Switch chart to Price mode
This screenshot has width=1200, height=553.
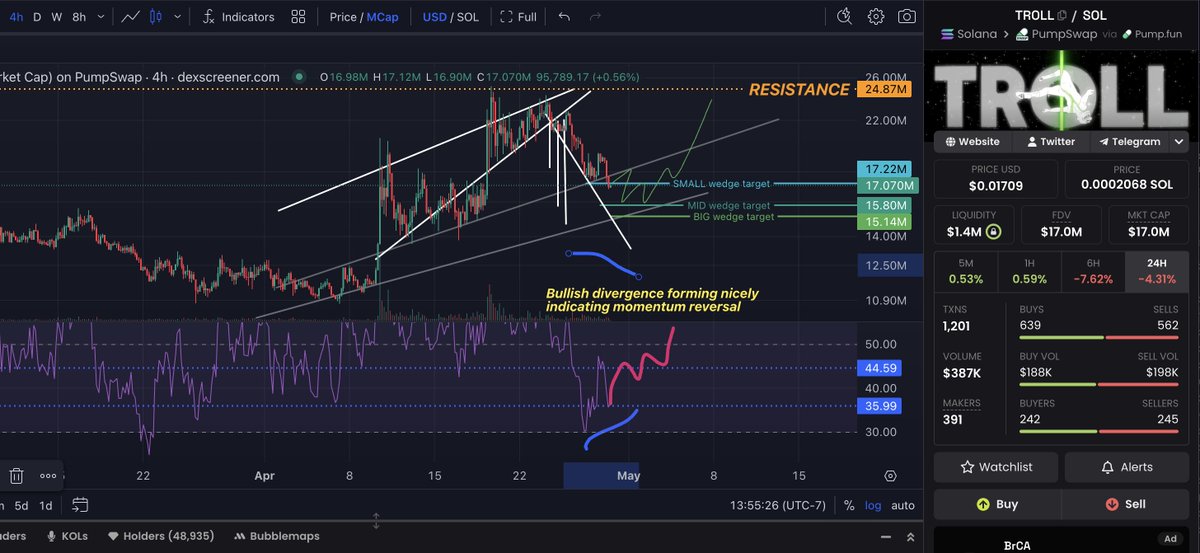coord(343,17)
